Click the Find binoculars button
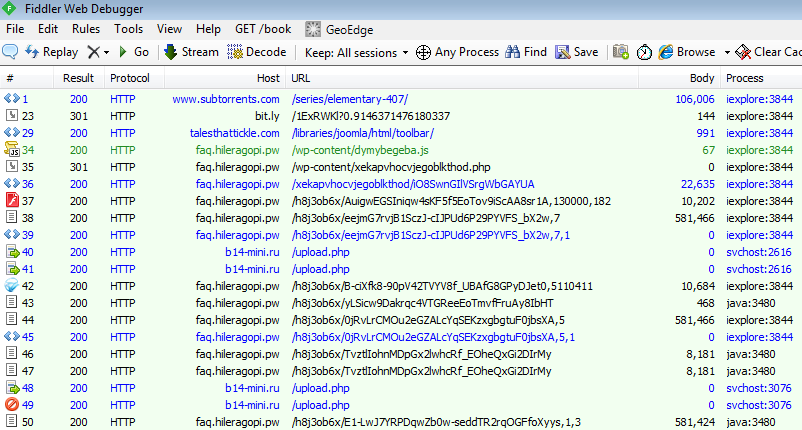Viewport: 802px width, 430px height. point(526,52)
